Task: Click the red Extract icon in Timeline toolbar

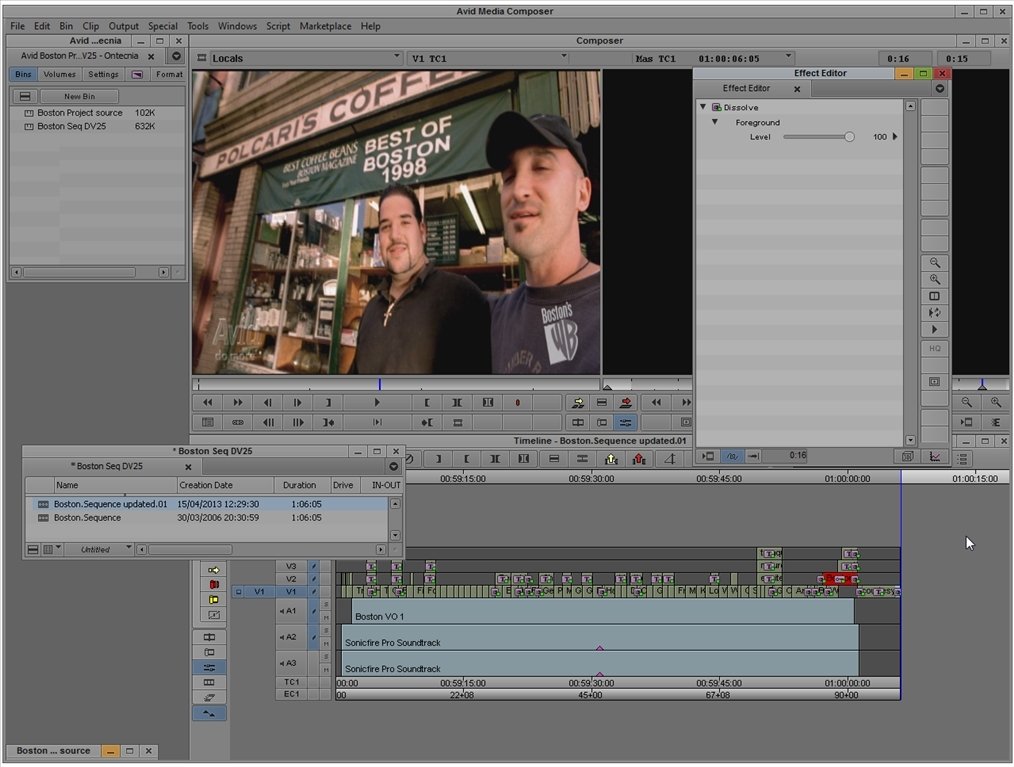Action: 640,459
